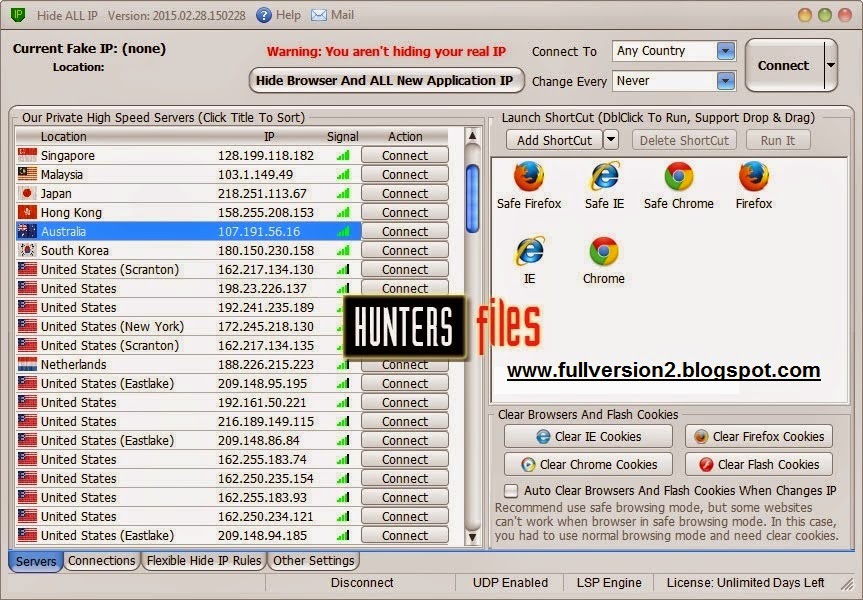Connect to server 162.250.234.121

(x=405, y=516)
